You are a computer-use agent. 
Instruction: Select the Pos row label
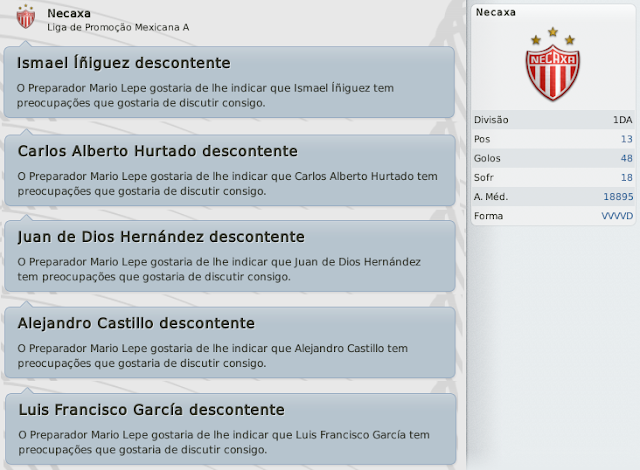pyautogui.click(x=482, y=139)
